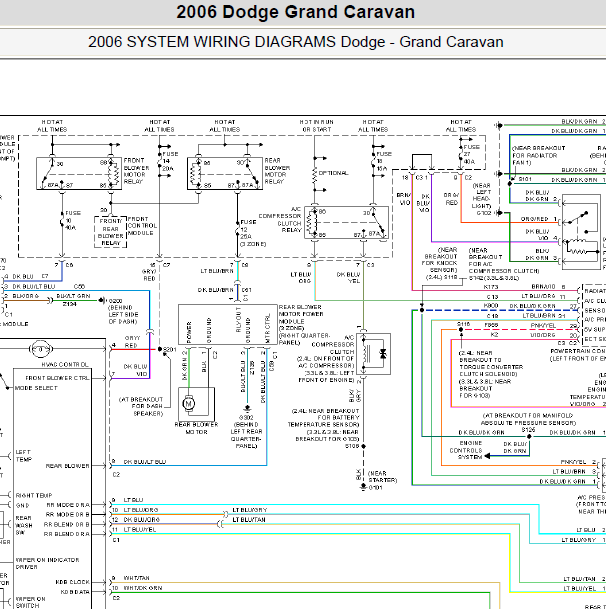
Task: Select the "BLK/GRY" wire label below compressor clutch
Action: [355, 395]
